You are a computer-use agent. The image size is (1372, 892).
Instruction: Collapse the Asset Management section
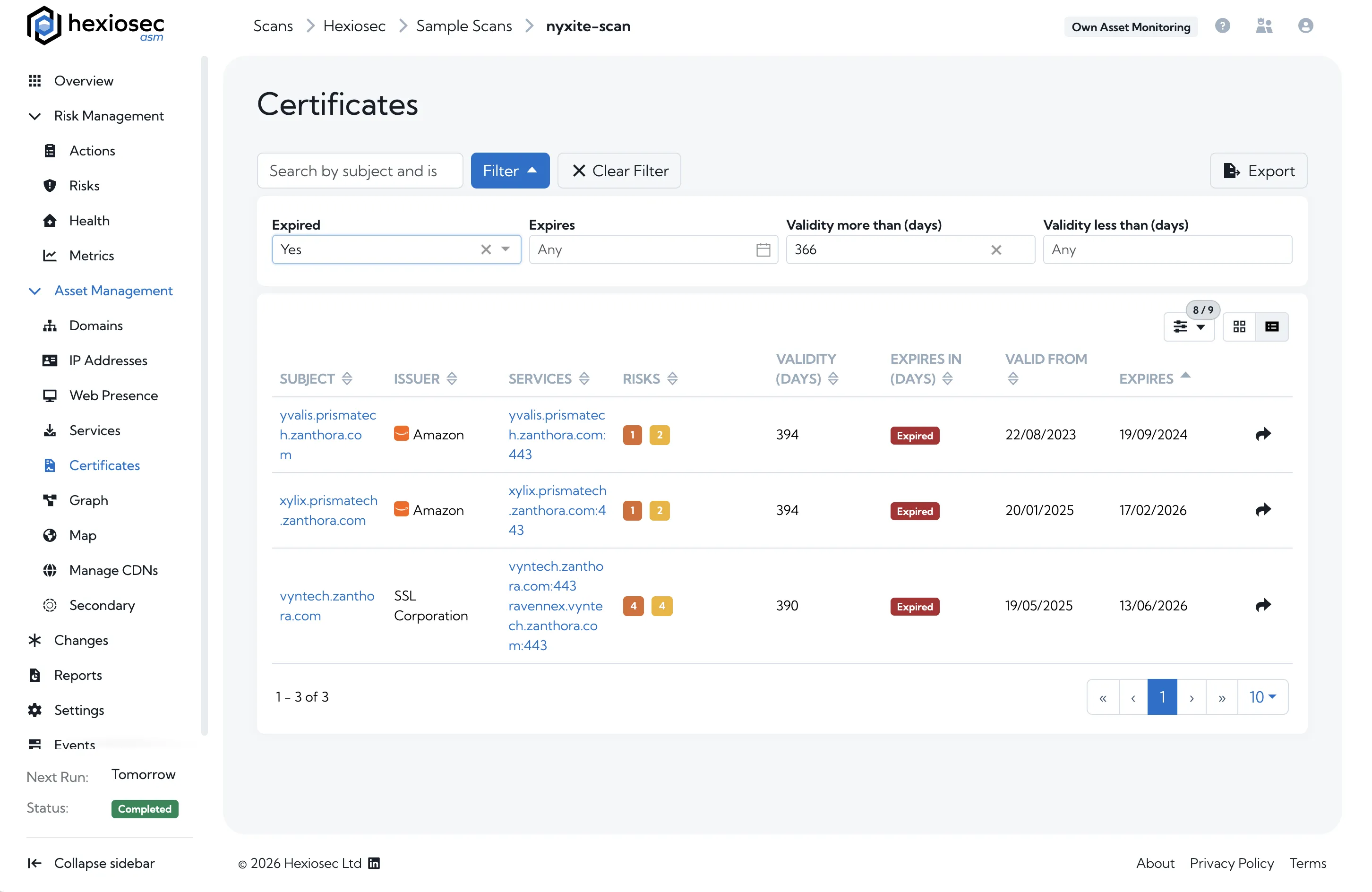[x=34, y=291]
